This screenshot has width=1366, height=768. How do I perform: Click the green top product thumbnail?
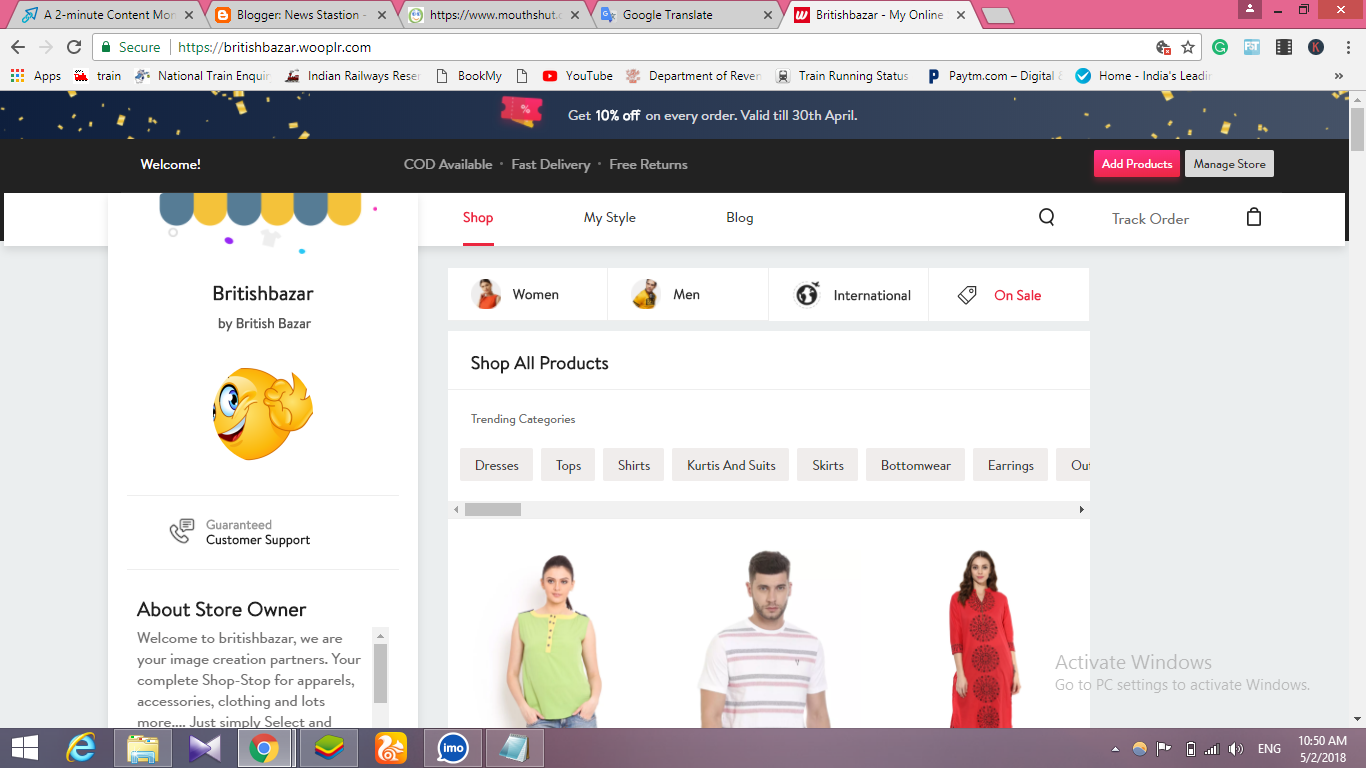tap(557, 639)
